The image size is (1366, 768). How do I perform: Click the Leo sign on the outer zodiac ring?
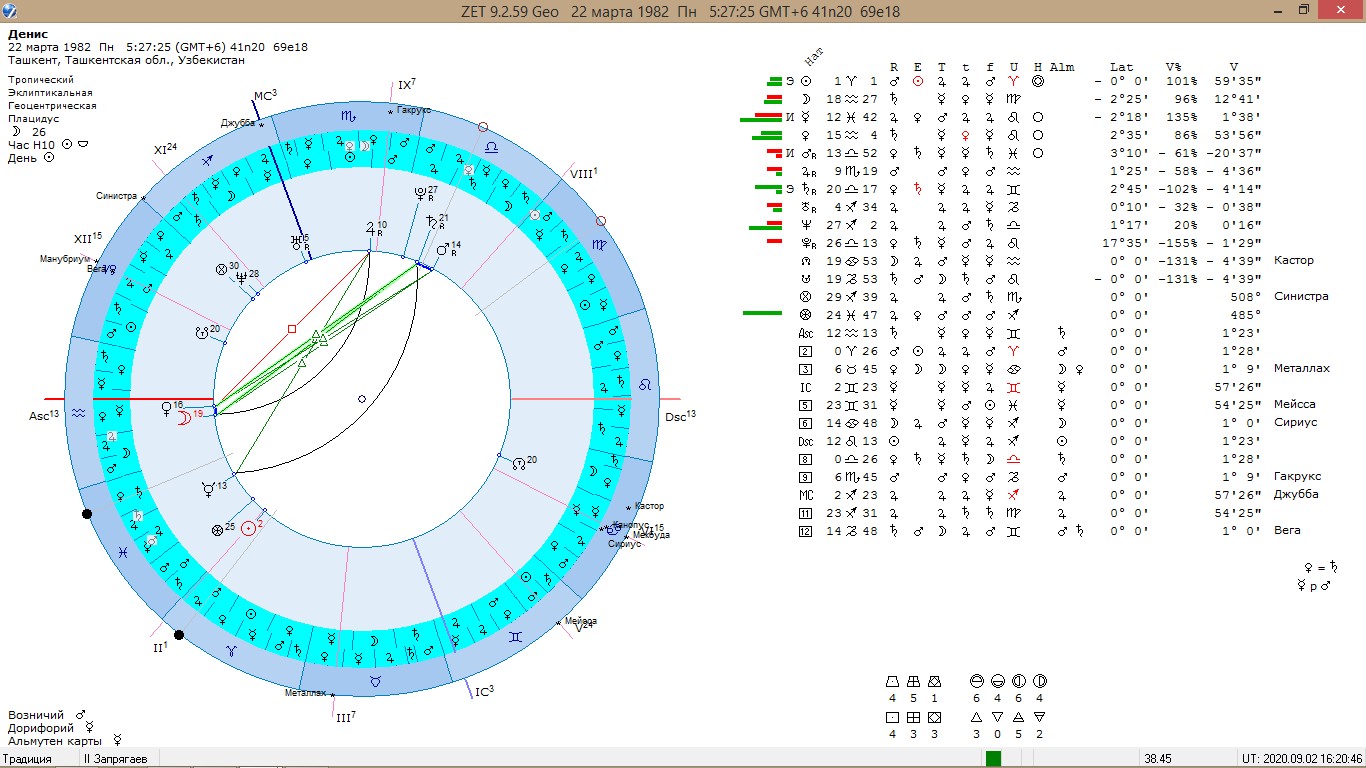[x=646, y=384]
